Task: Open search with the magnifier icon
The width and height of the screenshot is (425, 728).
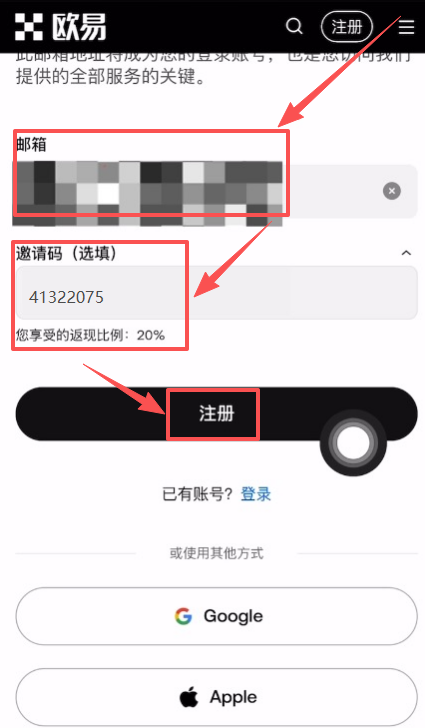Action: point(294,26)
